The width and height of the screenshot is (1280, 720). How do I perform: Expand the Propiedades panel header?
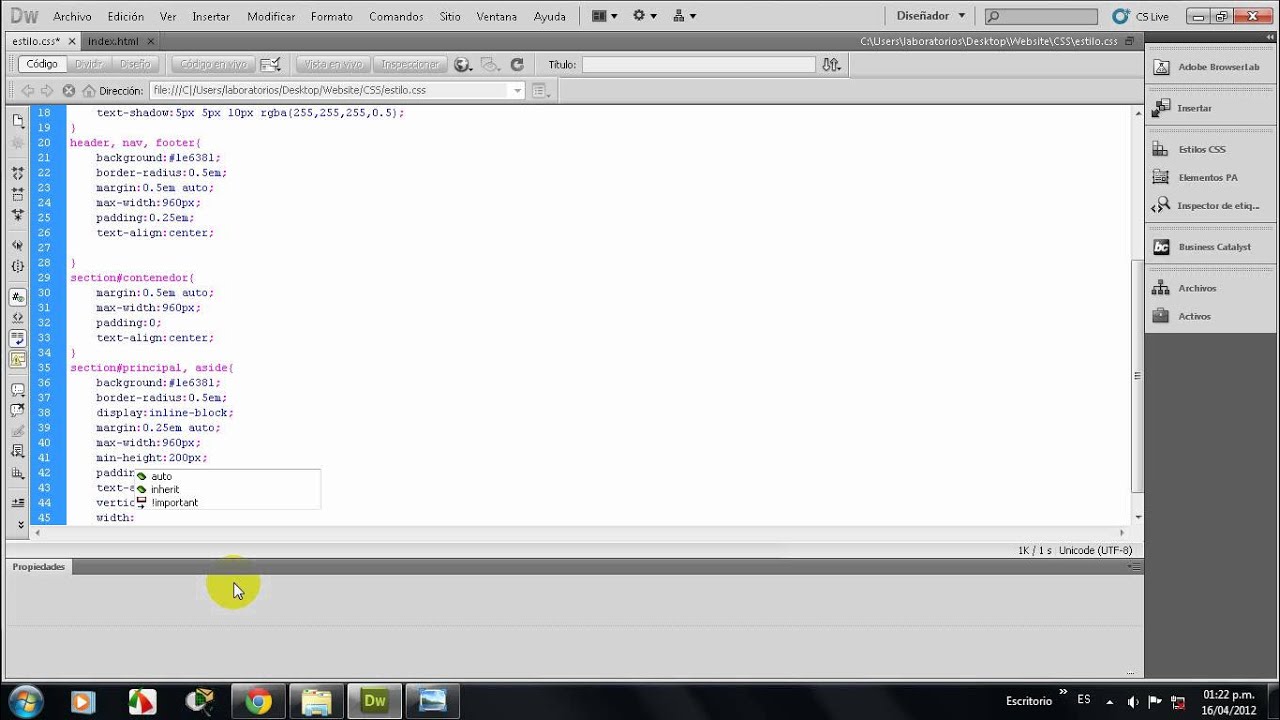click(38, 566)
